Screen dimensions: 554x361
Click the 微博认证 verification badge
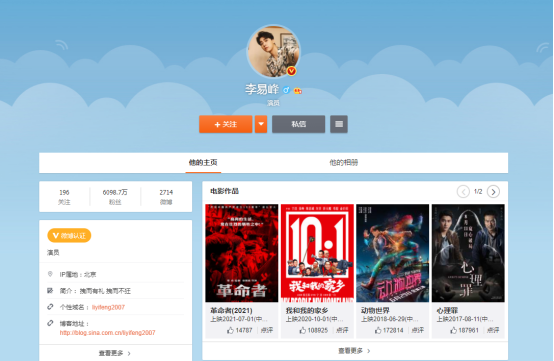[x=69, y=236]
